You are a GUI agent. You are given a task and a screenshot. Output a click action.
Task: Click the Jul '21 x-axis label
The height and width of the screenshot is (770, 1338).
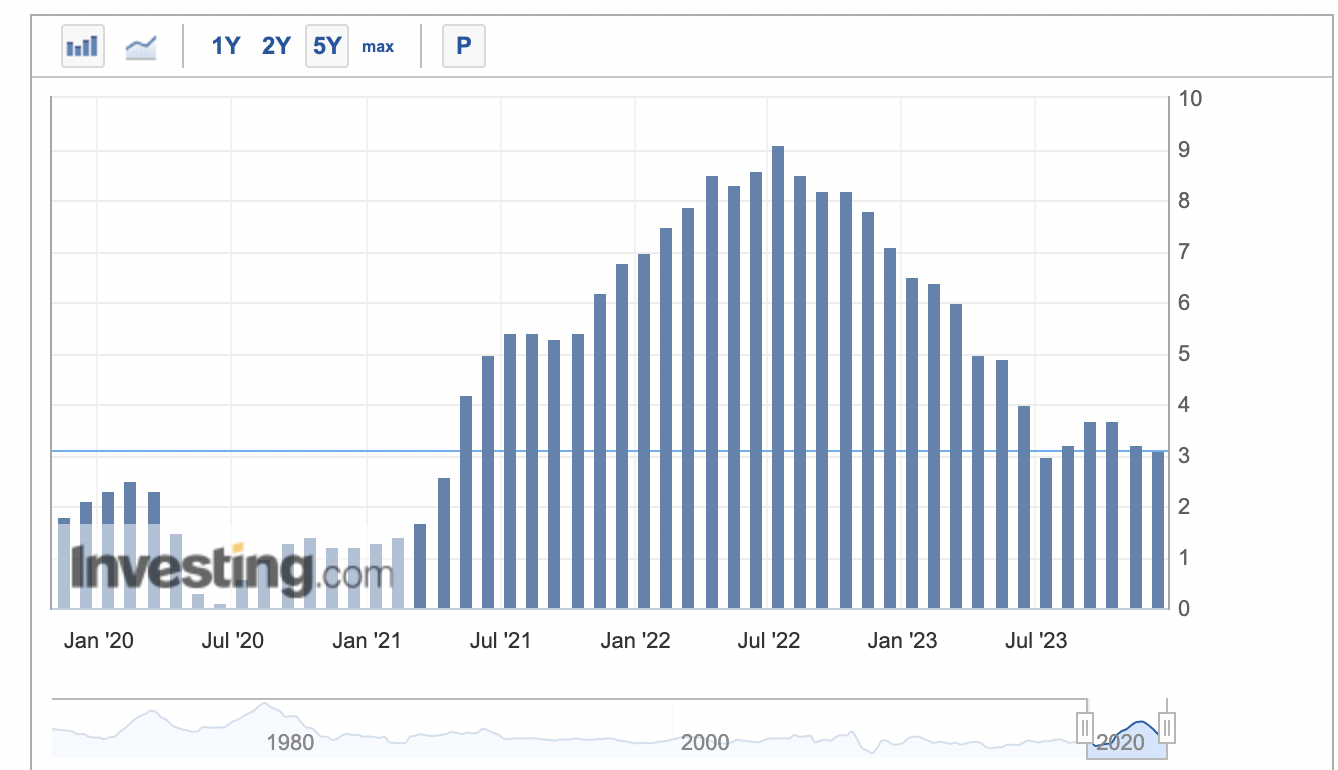(500, 640)
